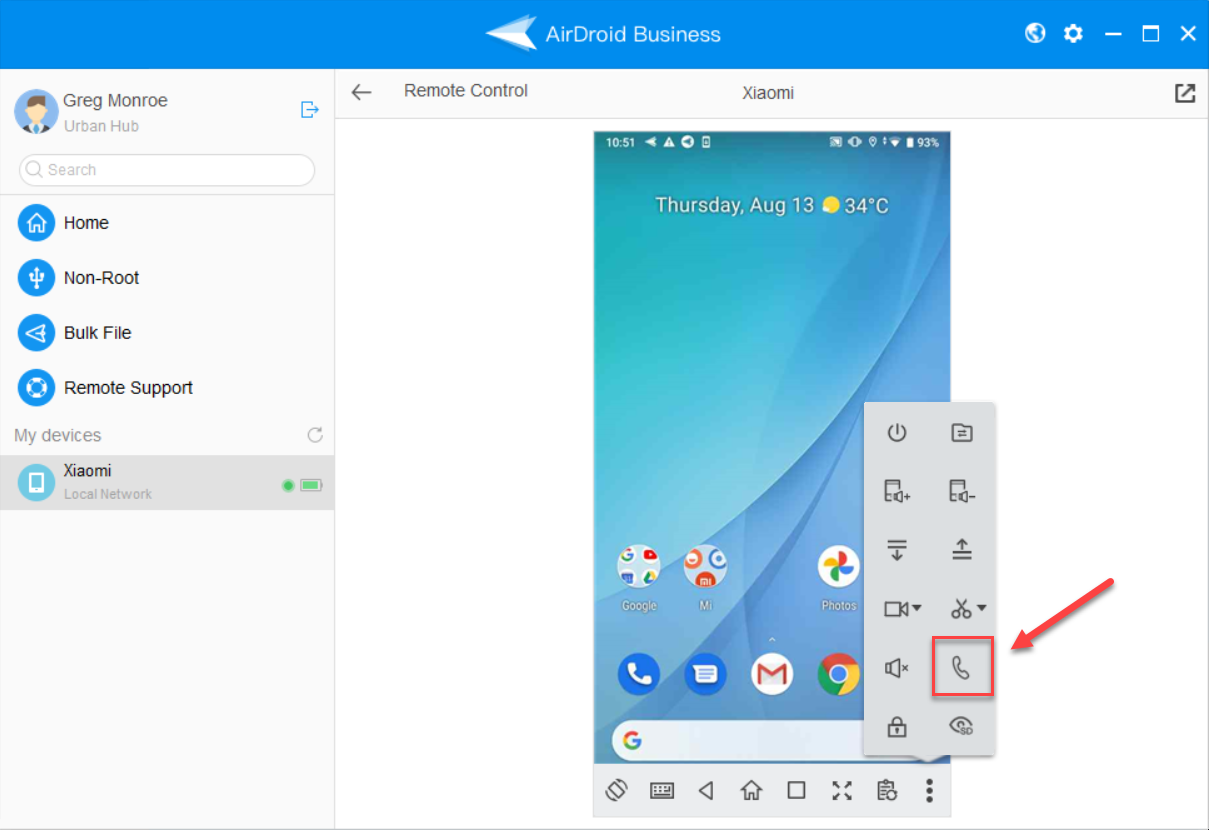Screen dimensions: 1209x830
Task: Tap the Android back triangle button
Action: (706, 791)
